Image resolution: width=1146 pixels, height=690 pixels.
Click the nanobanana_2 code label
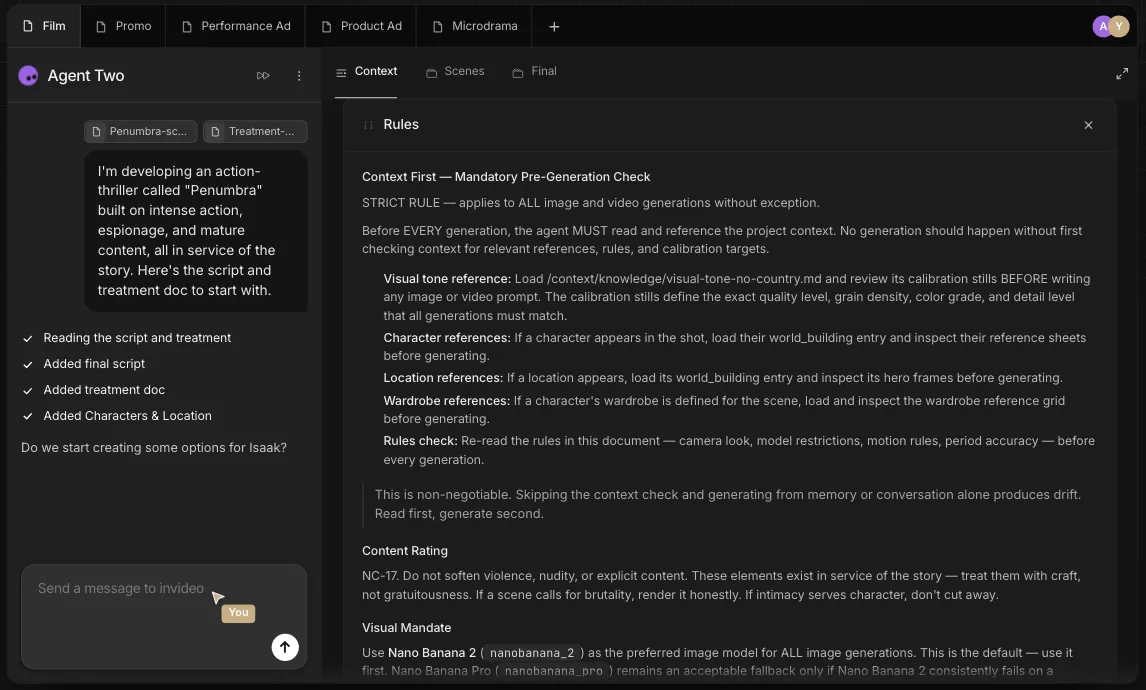point(532,653)
